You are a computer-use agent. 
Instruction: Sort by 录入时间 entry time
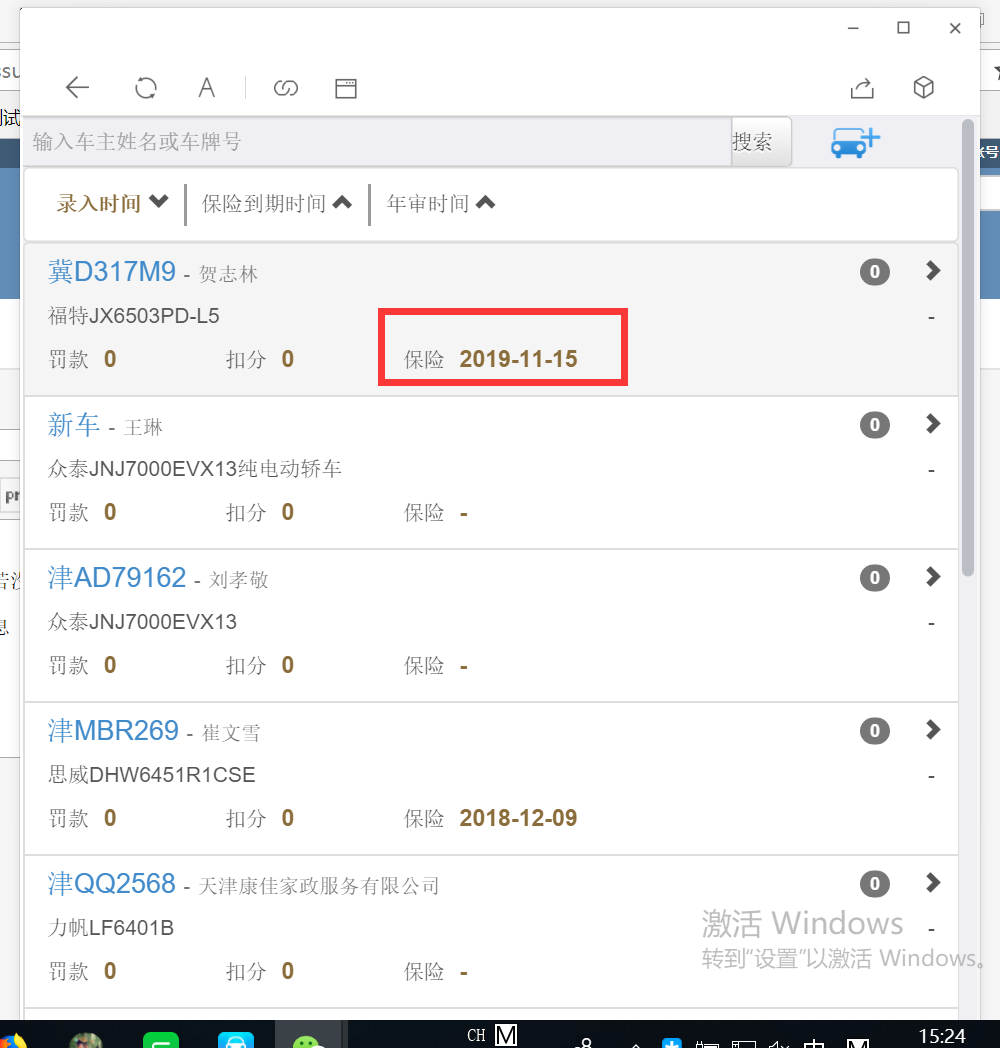pyautogui.click(x=112, y=203)
